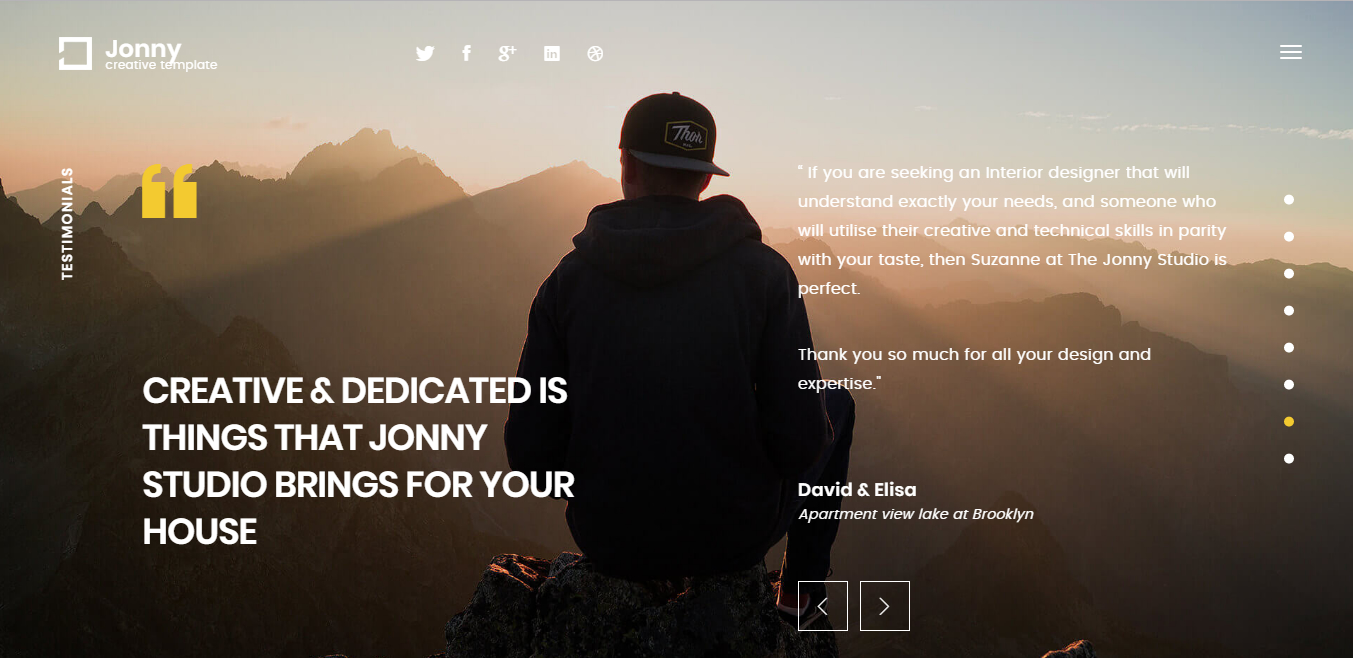Jump to the fourth navigation dot
Image resolution: width=1353 pixels, height=658 pixels.
1289,311
